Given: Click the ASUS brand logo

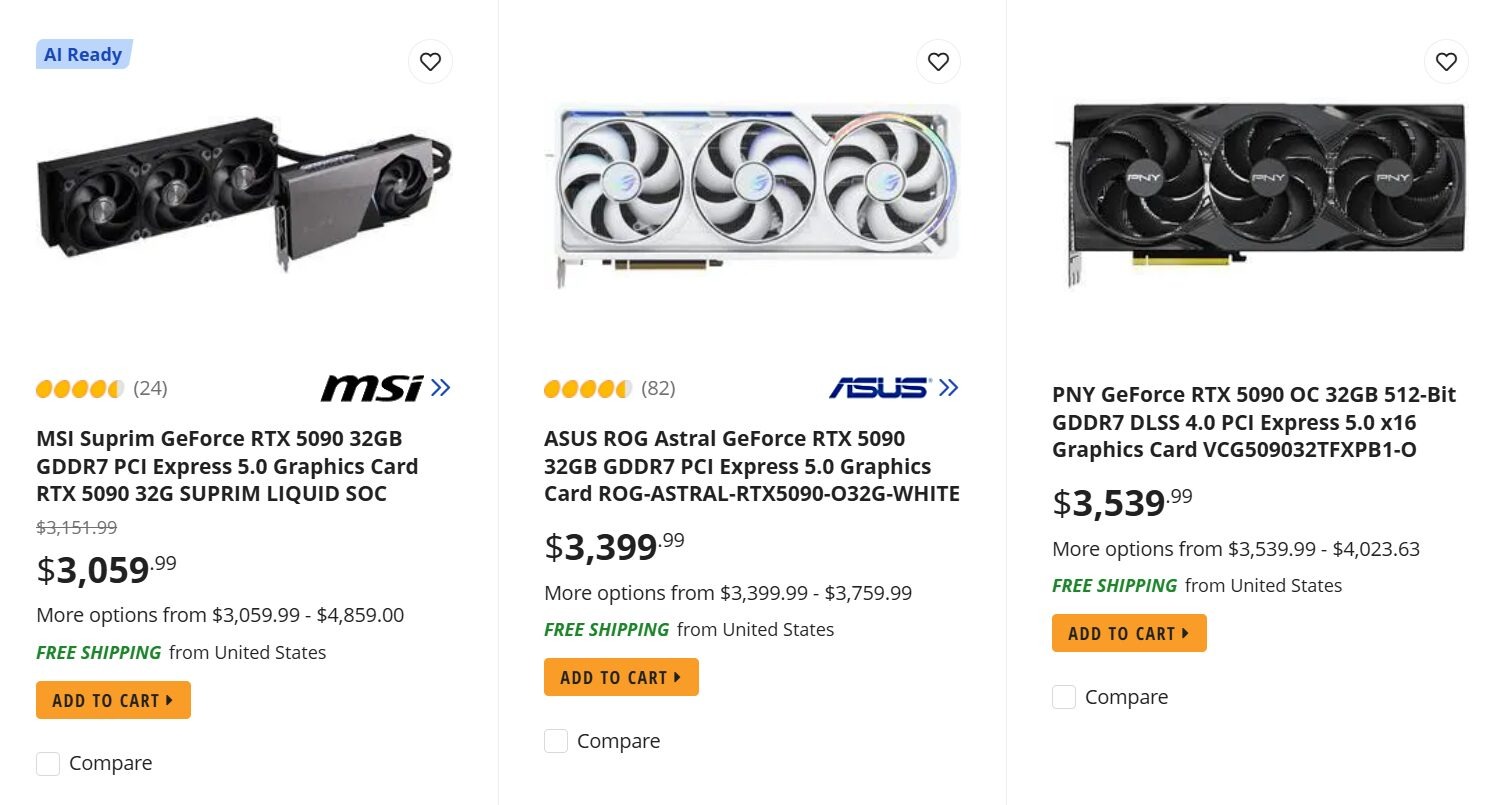Looking at the screenshot, I should point(879,388).
